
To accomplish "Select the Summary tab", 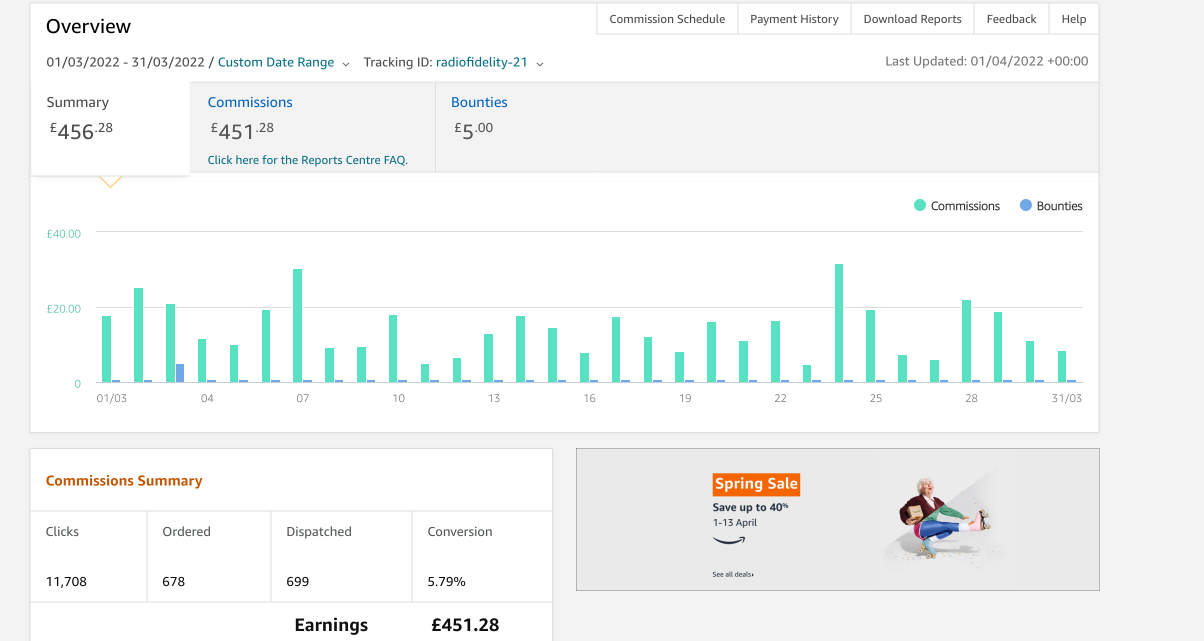I will [110, 128].
